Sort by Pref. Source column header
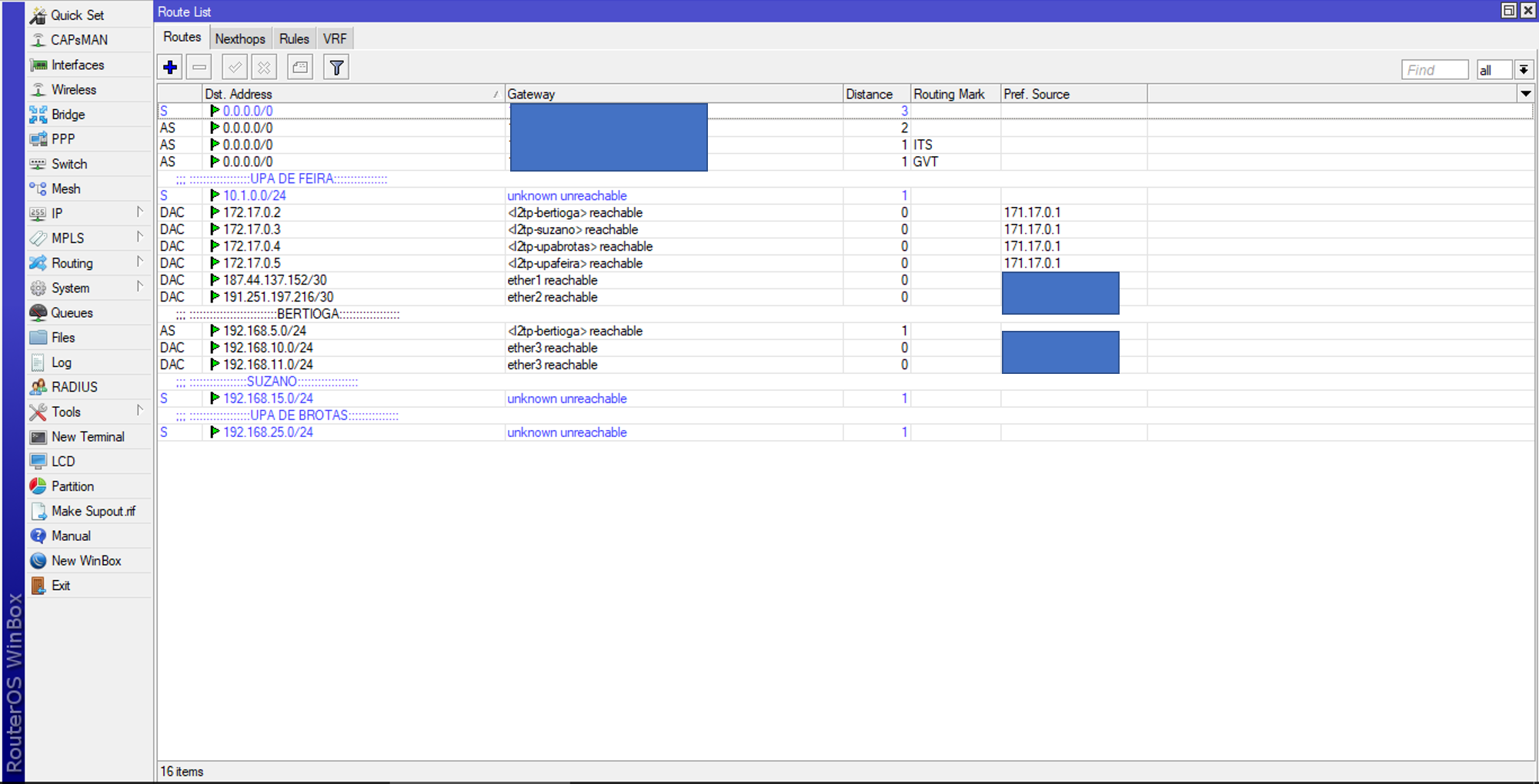1539x784 pixels. (x=1074, y=94)
